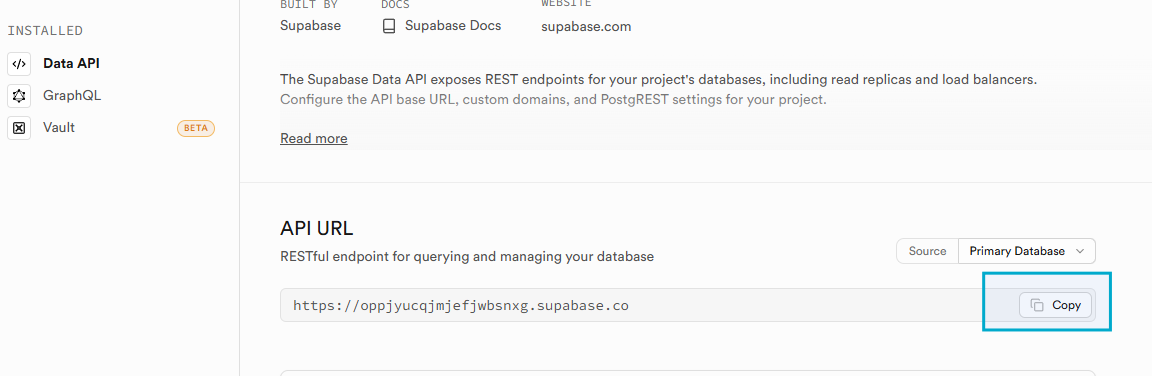Open the Primary Database source dropdown
The image size is (1152, 376).
pos(1026,251)
